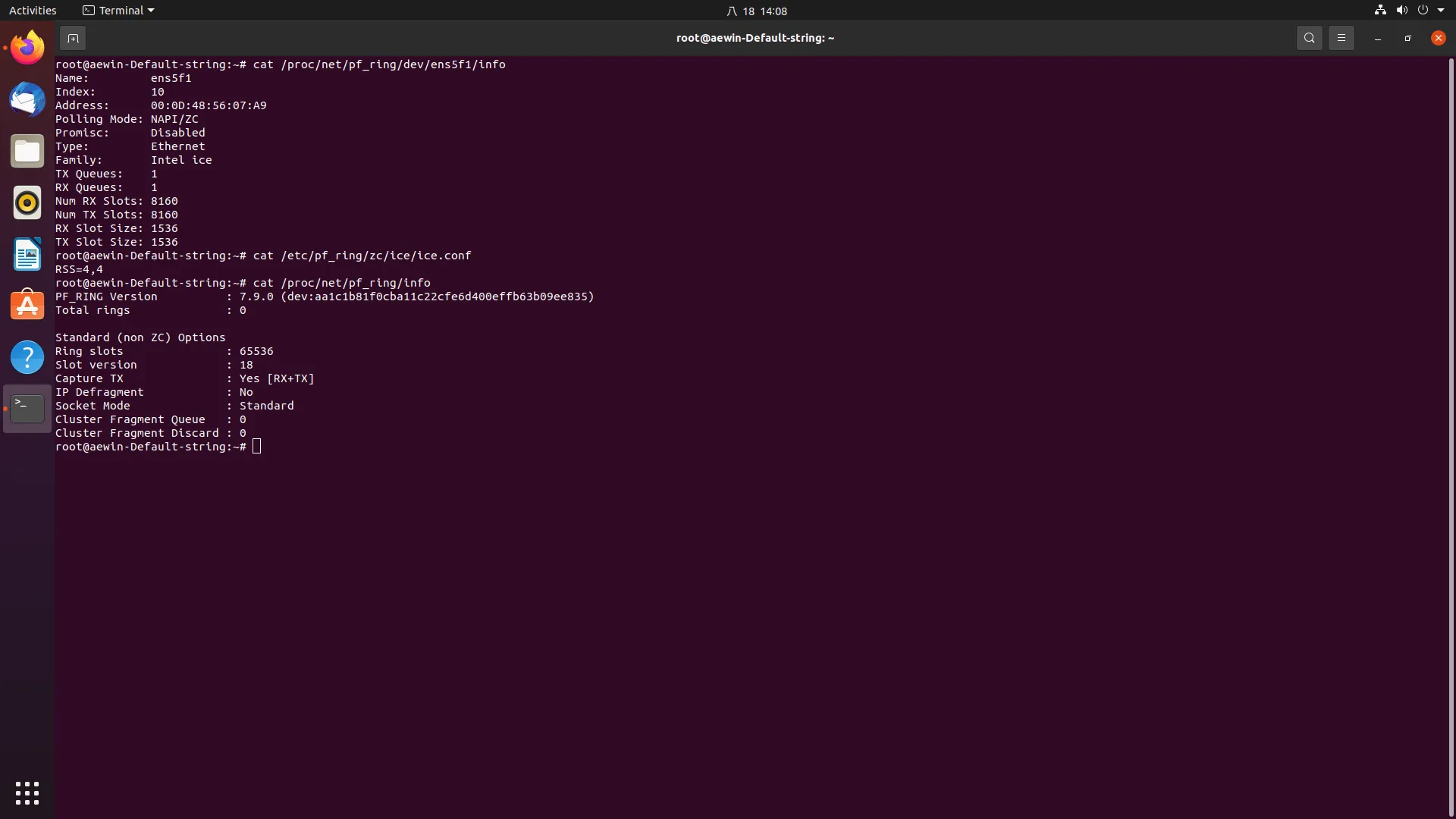Viewport: 1456px width, 819px height.
Task: Click the clock to open the calendar
Action: tap(758, 11)
